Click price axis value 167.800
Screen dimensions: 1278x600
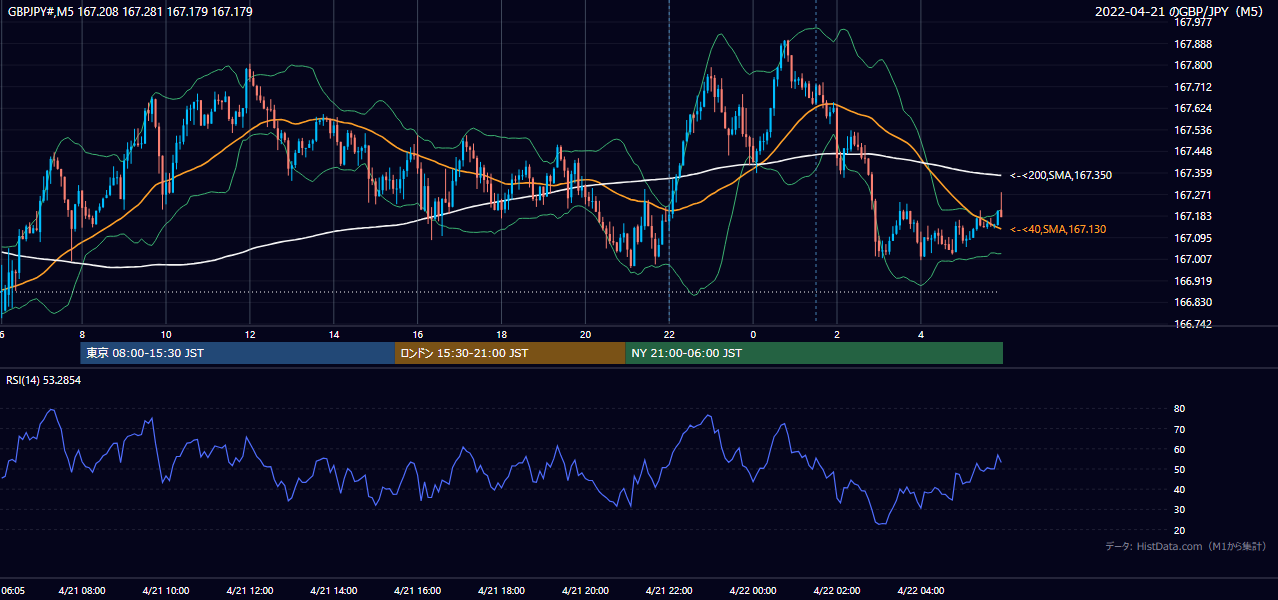[x=1193, y=65]
